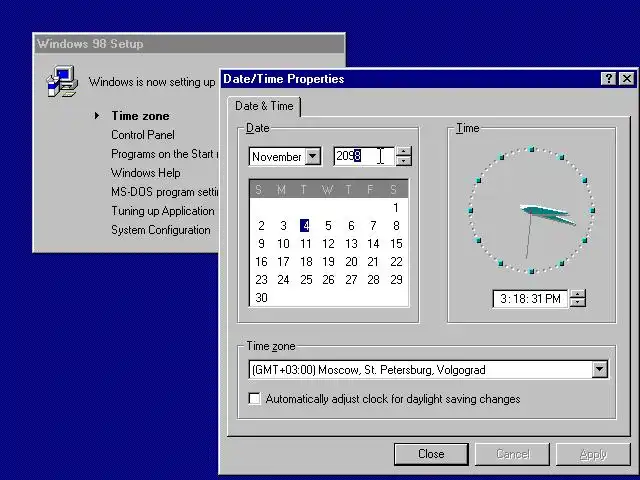Click Programs on the Start step in Setup
The image size is (640, 480).
tap(165, 154)
